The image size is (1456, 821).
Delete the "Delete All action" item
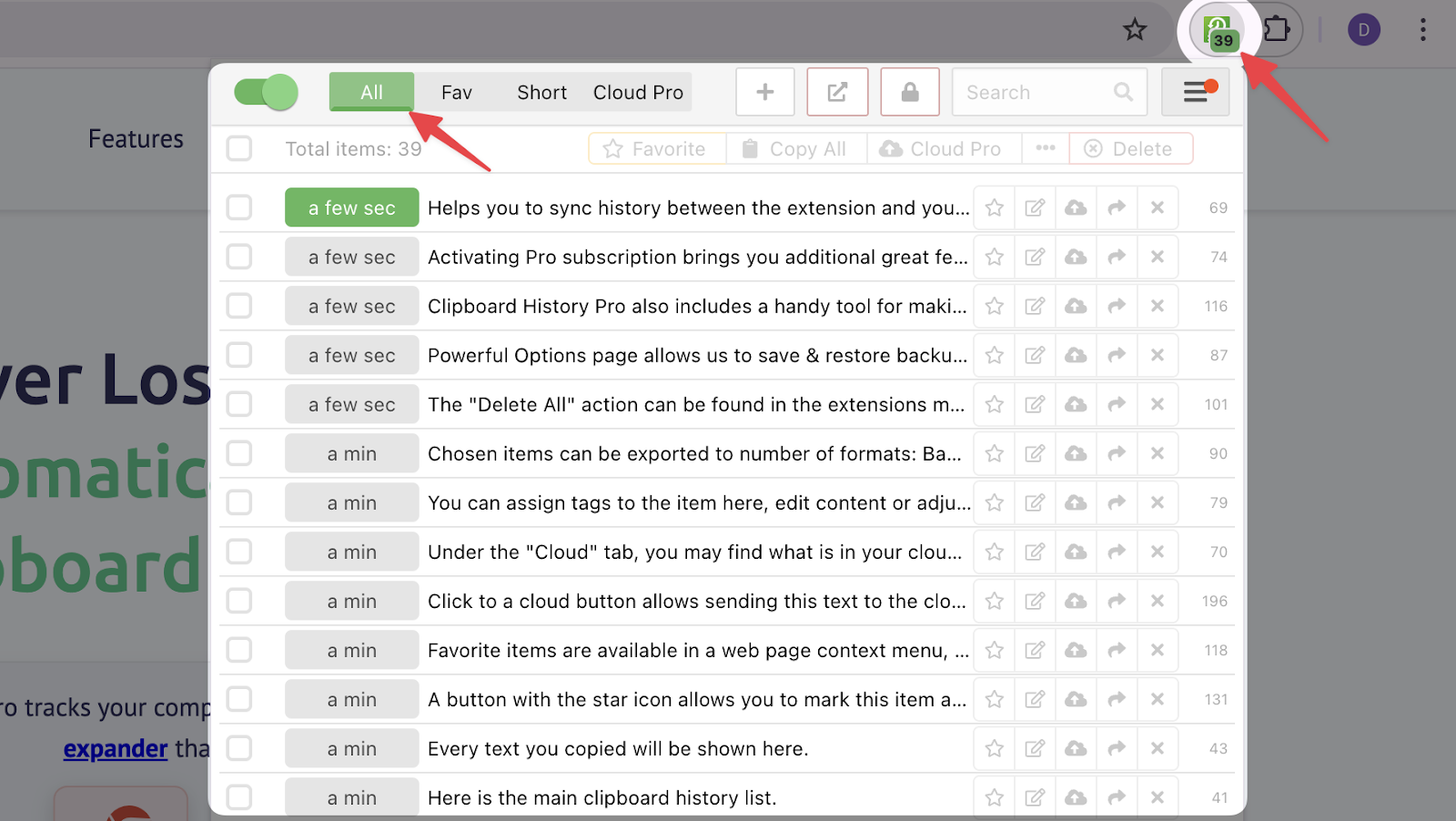[1158, 404]
